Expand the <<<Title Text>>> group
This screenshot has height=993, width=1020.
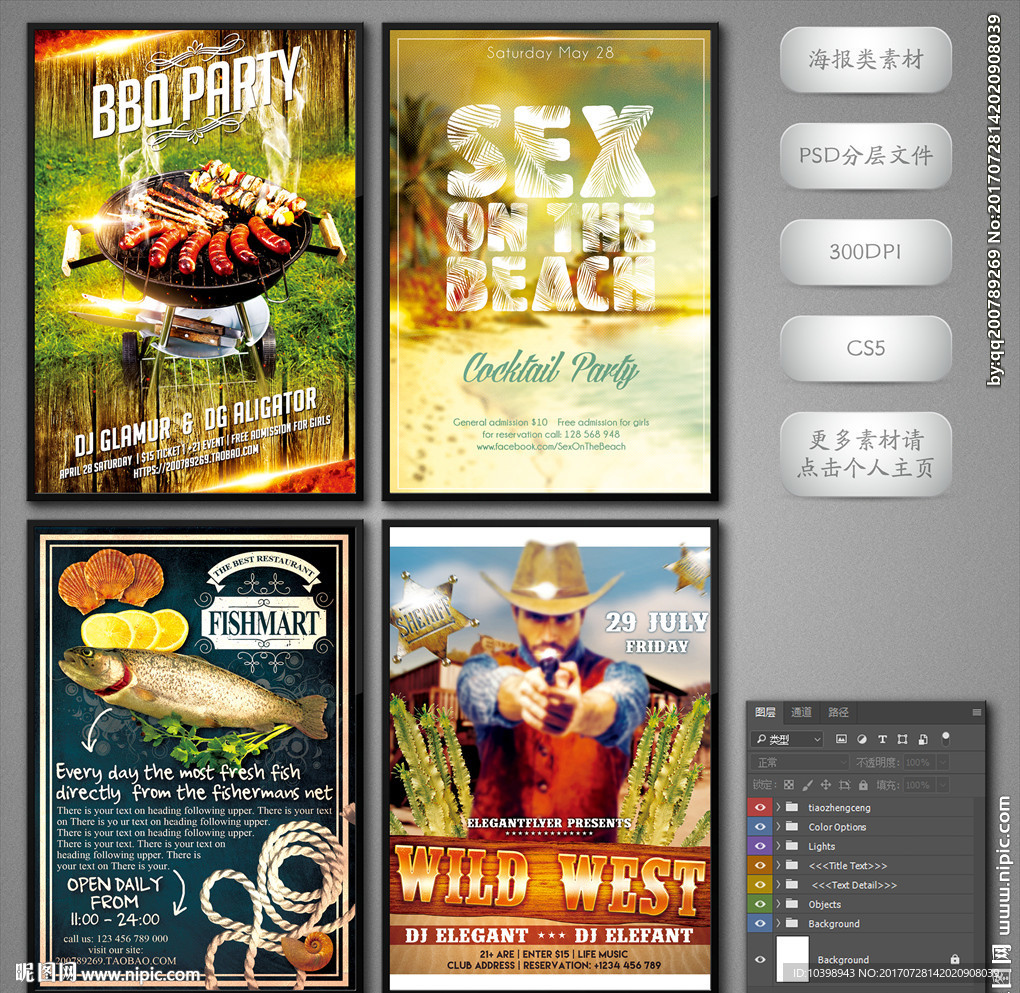778,865
